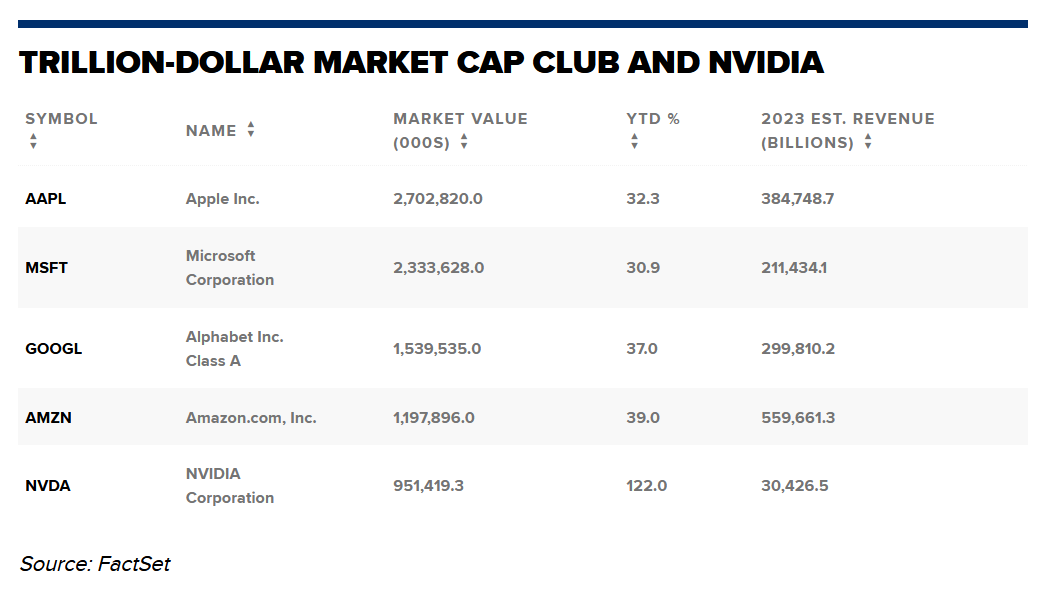Click Amazon's market value 1,197,896.0
Screen dimensions: 1049x601
coord(434,417)
